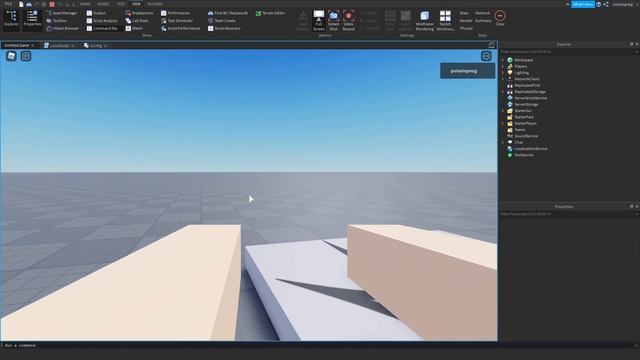This screenshot has height=360, width=640.
Task: Expand the StarterPlayer tree node
Action: point(503,123)
